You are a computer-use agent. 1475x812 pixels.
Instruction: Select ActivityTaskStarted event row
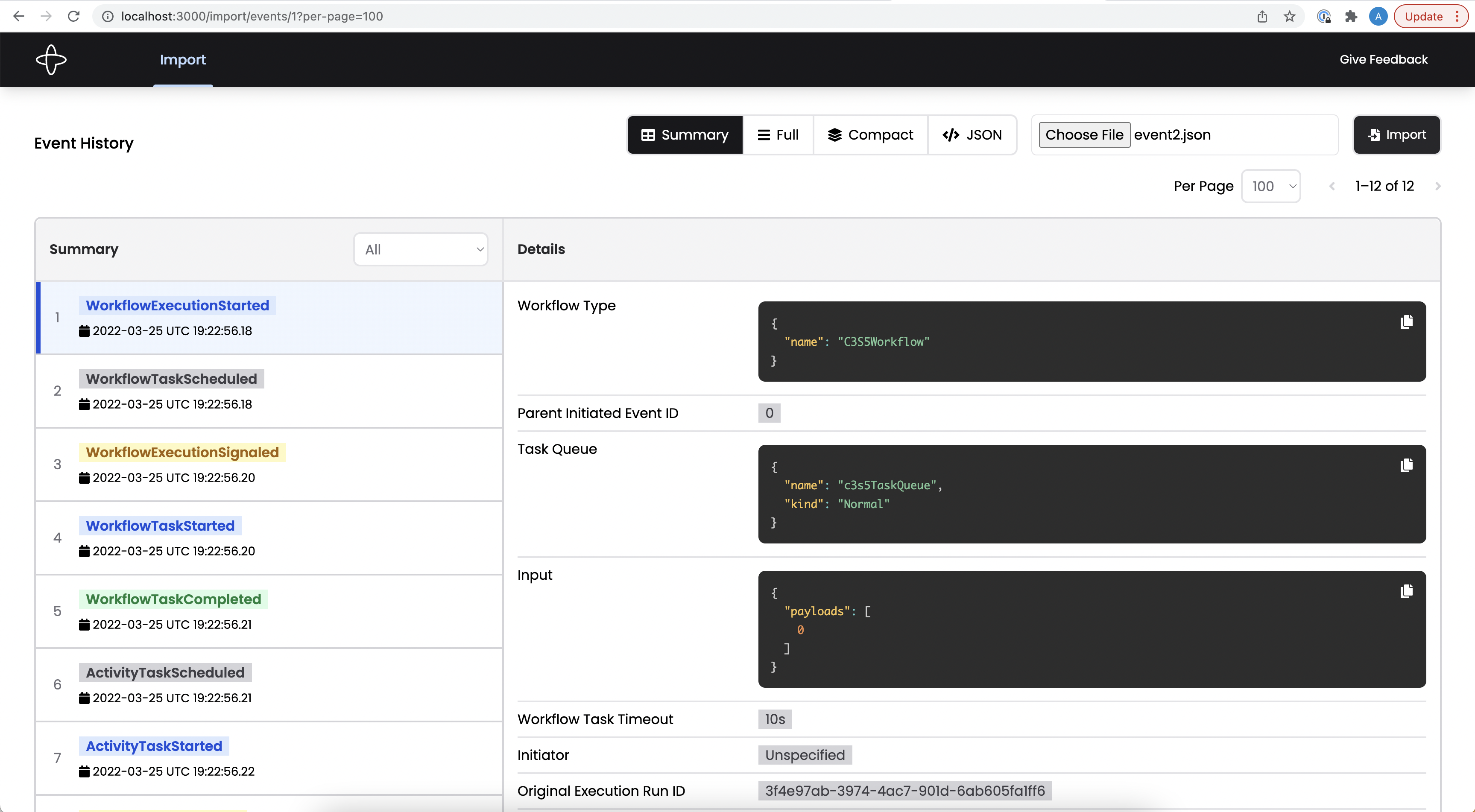point(269,758)
